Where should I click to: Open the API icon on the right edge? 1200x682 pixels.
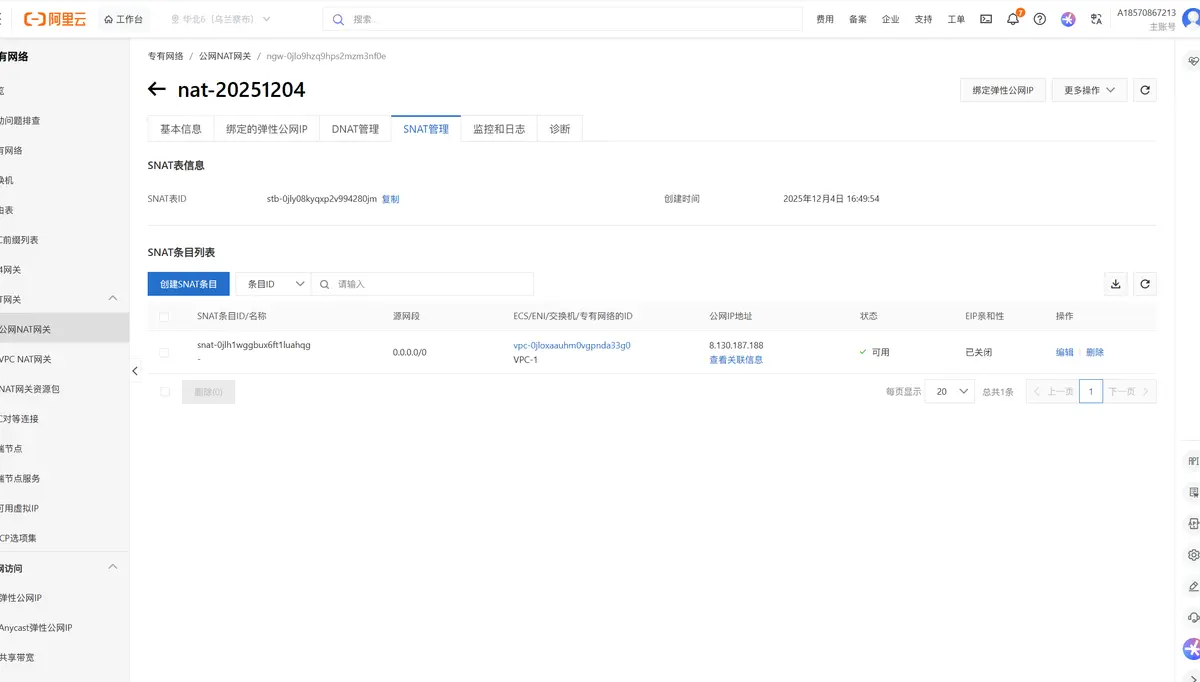click(x=1193, y=462)
